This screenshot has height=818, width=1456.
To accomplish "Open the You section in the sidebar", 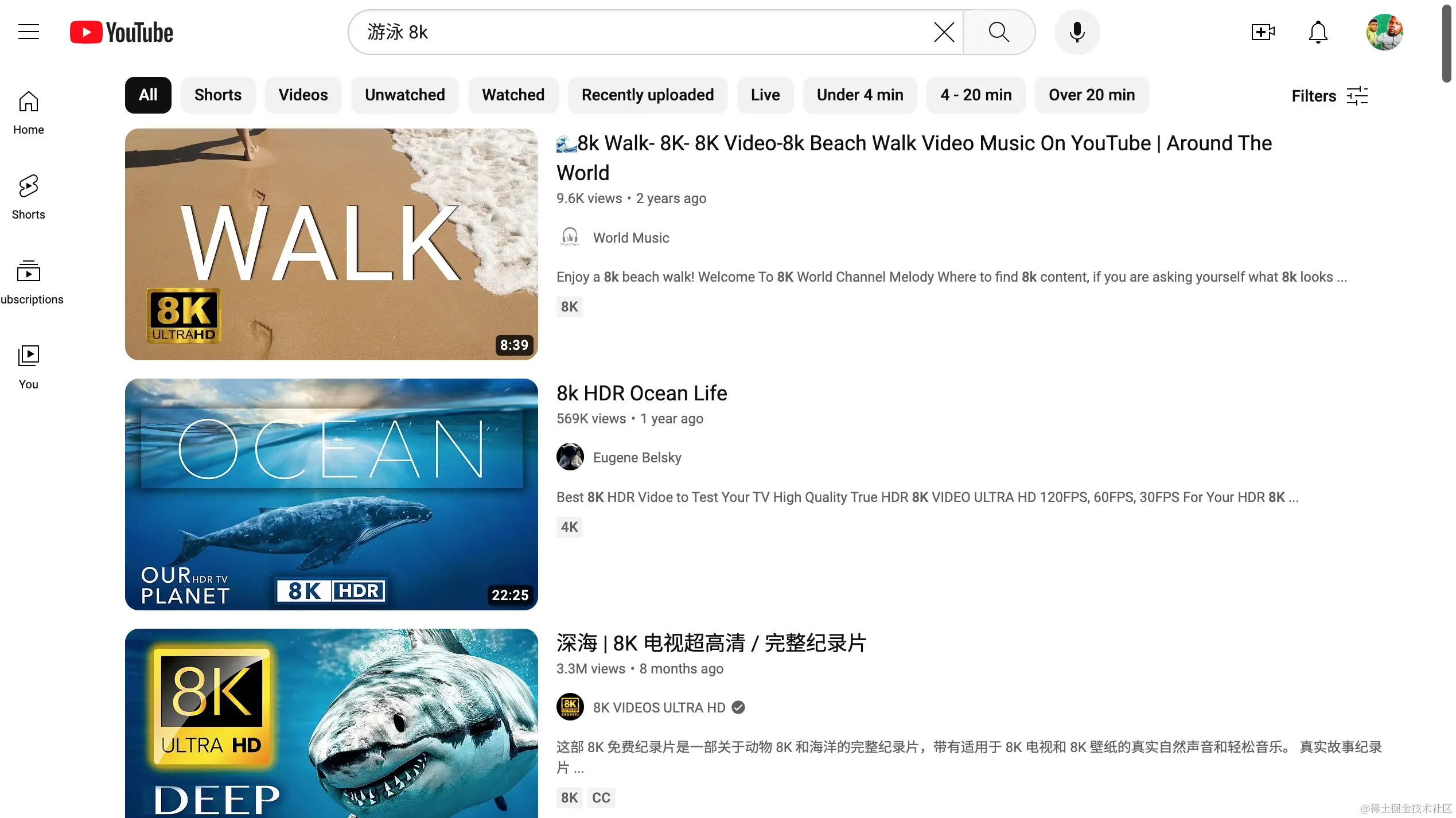I will (x=29, y=368).
